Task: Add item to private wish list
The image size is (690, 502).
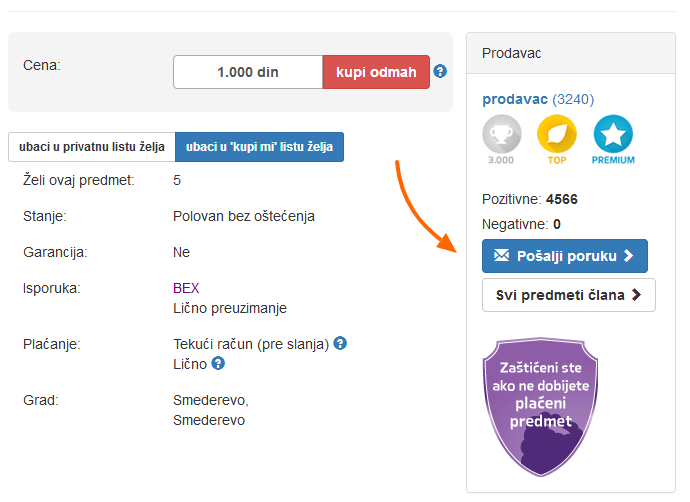Action: click(x=92, y=147)
